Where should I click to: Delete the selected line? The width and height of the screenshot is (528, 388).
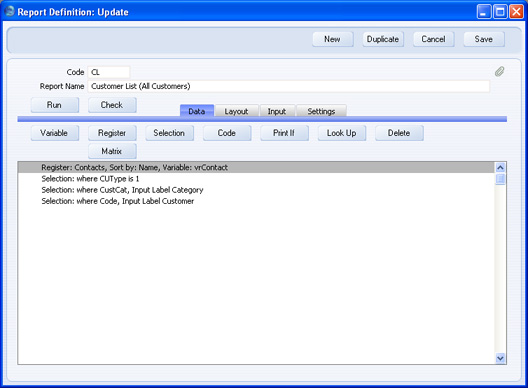coord(399,133)
